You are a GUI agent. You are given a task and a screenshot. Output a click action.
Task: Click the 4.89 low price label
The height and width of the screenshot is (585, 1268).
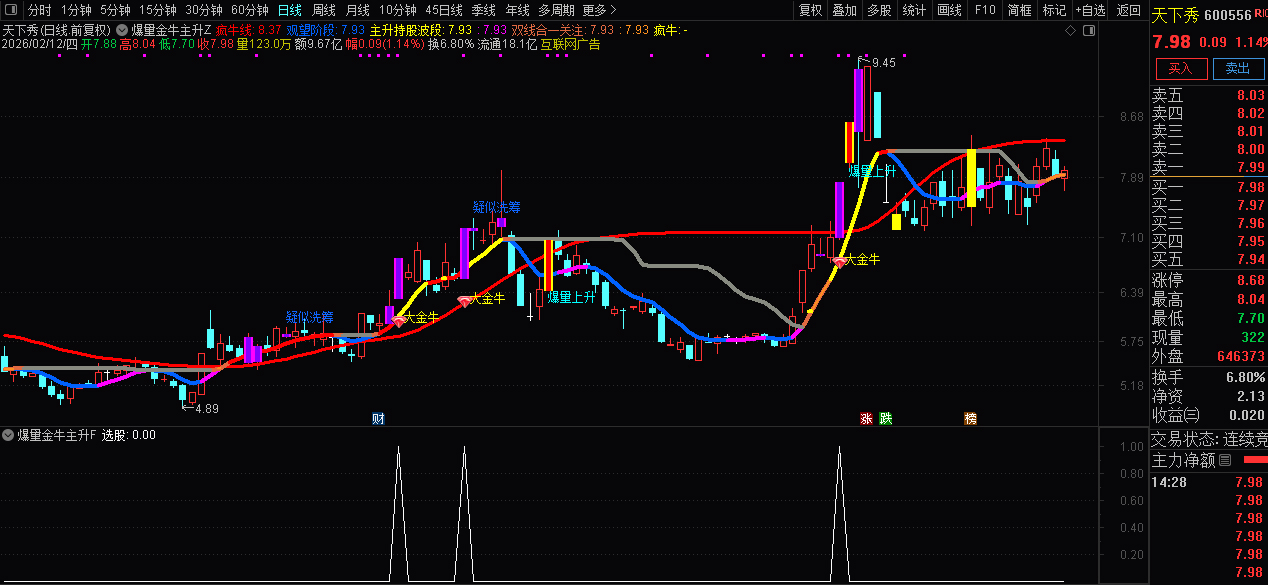tap(206, 408)
